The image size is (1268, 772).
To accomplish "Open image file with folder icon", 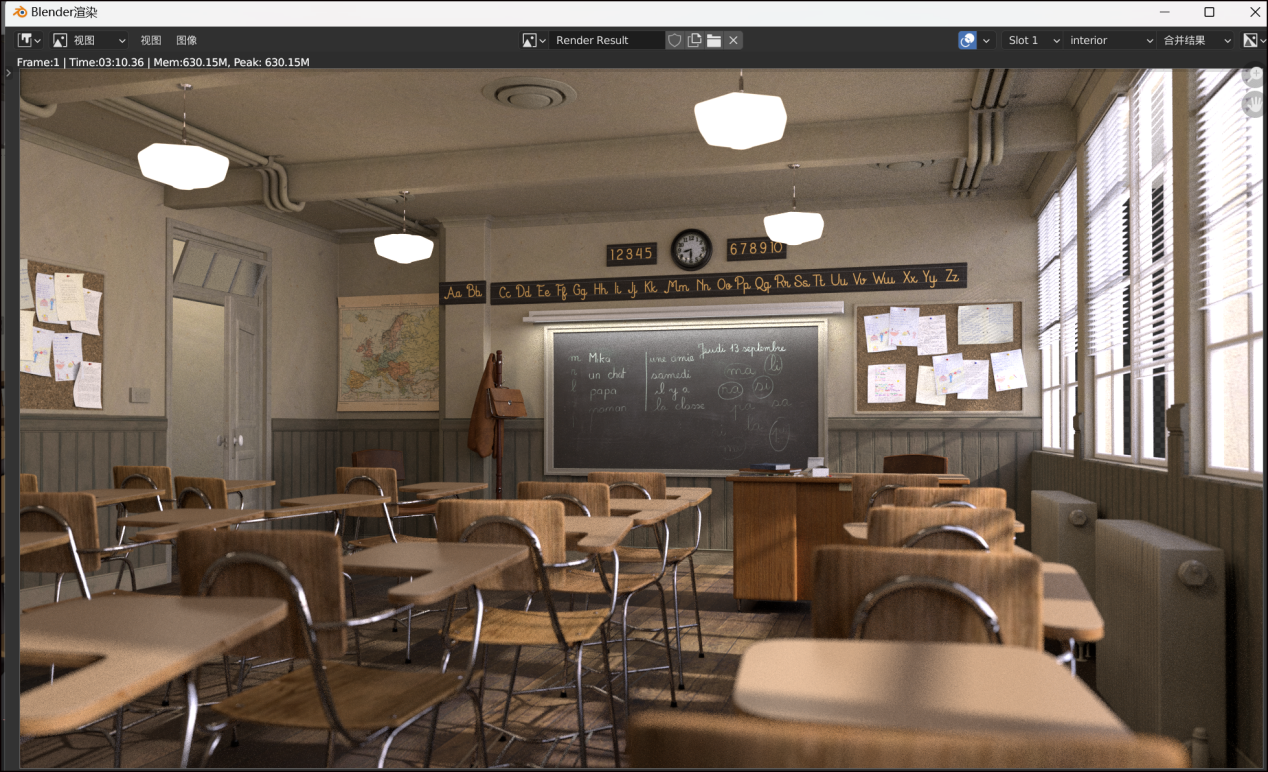I will pyautogui.click(x=714, y=40).
